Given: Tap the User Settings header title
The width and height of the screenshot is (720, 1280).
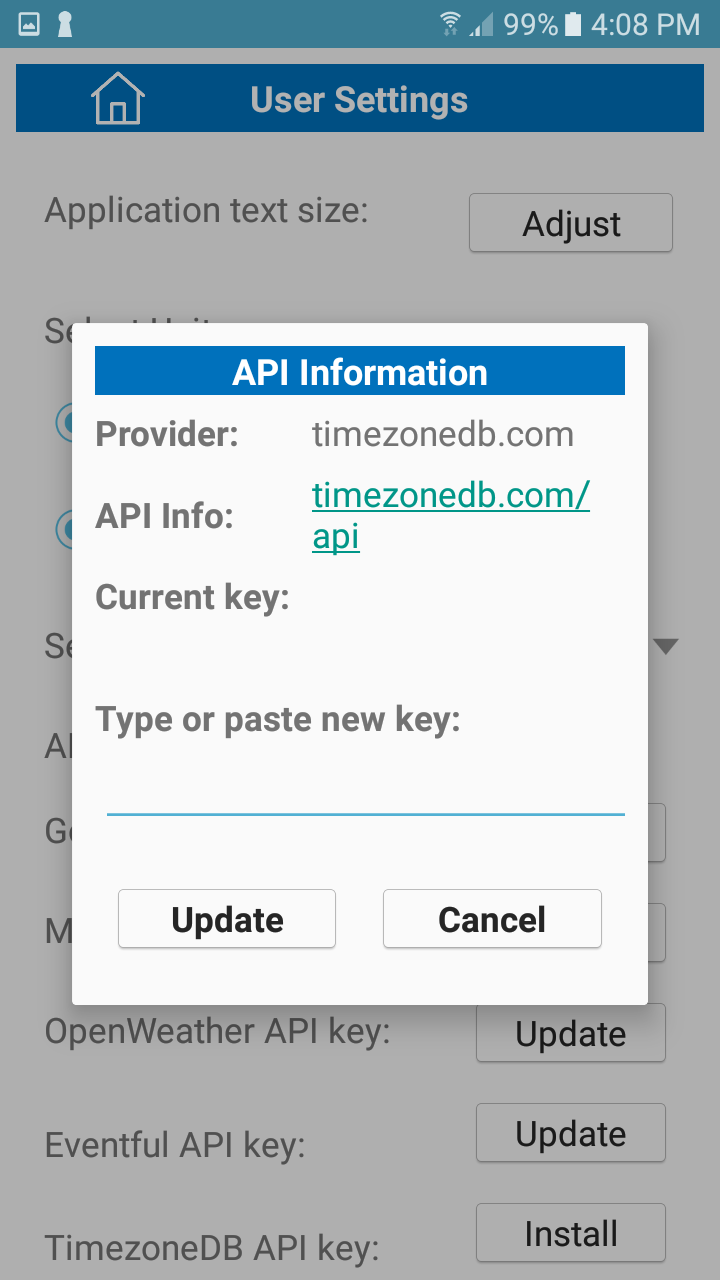Looking at the screenshot, I should (359, 100).
